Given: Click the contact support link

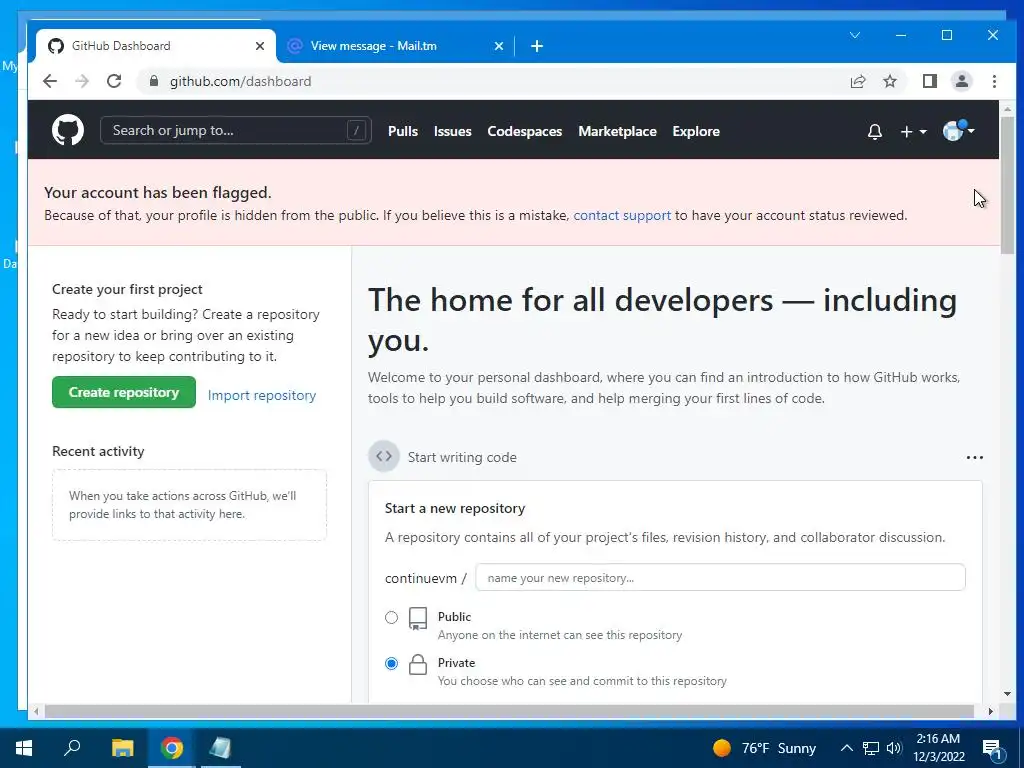Looking at the screenshot, I should 622,216.
